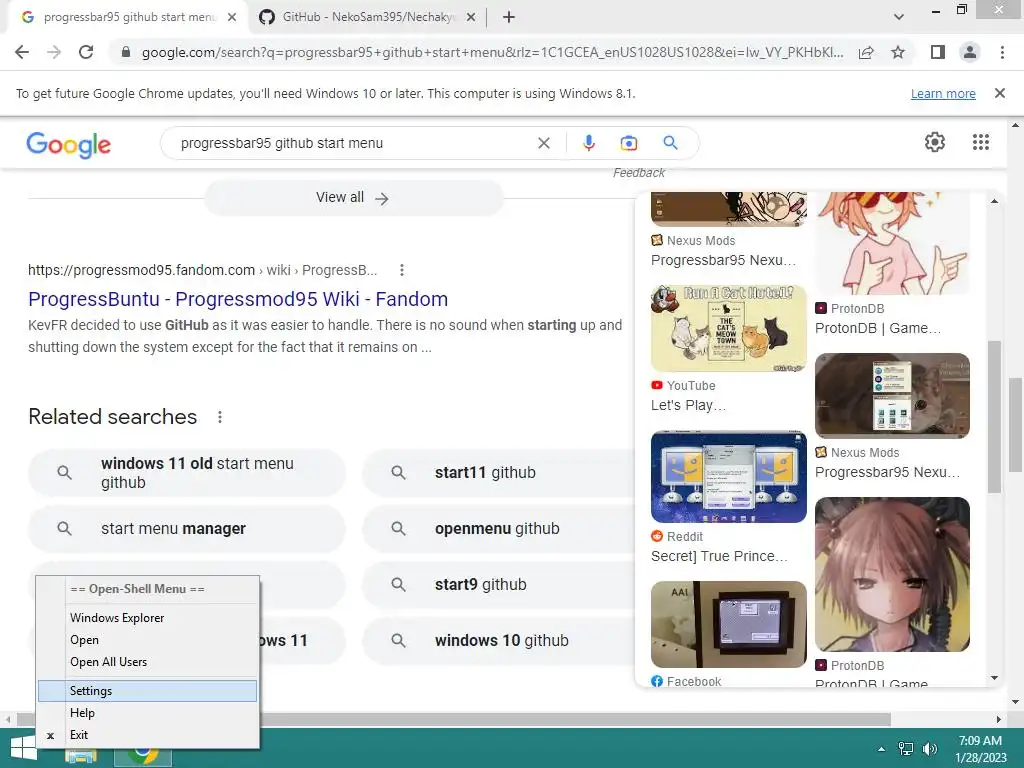
Task: Click the browser forward arrow
Action: coord(54,52)
